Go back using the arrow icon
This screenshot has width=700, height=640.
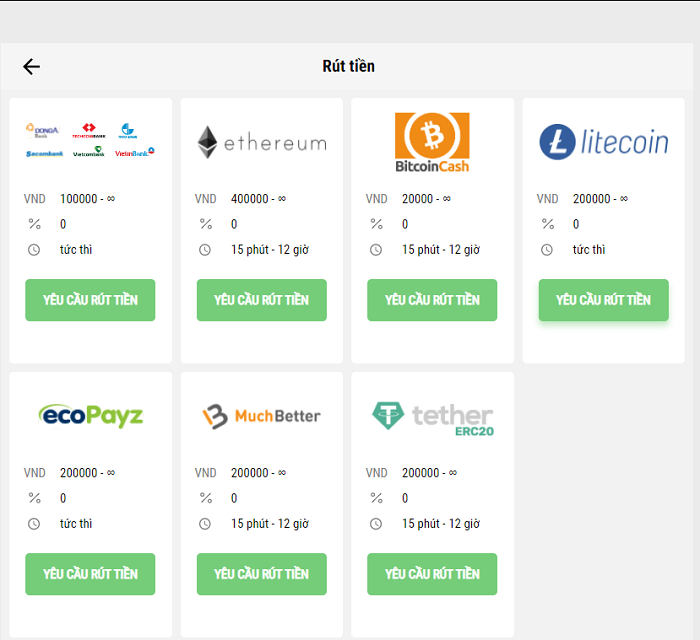pos(31,67)
